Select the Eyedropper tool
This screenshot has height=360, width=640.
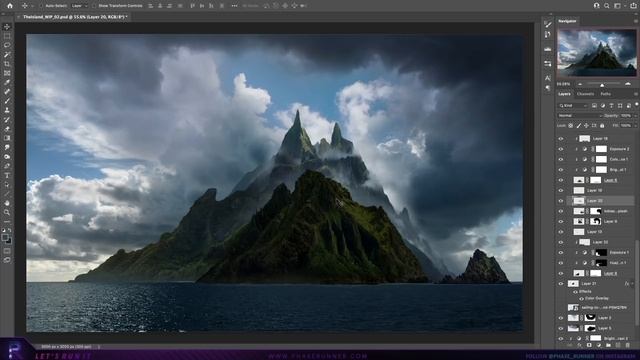7,82
